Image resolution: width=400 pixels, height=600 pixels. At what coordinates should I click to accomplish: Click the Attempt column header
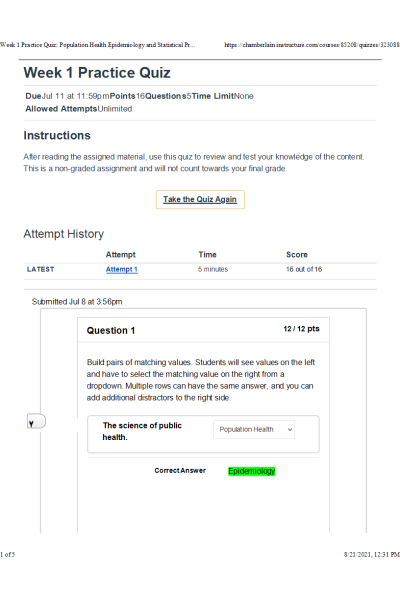(121, 254)
